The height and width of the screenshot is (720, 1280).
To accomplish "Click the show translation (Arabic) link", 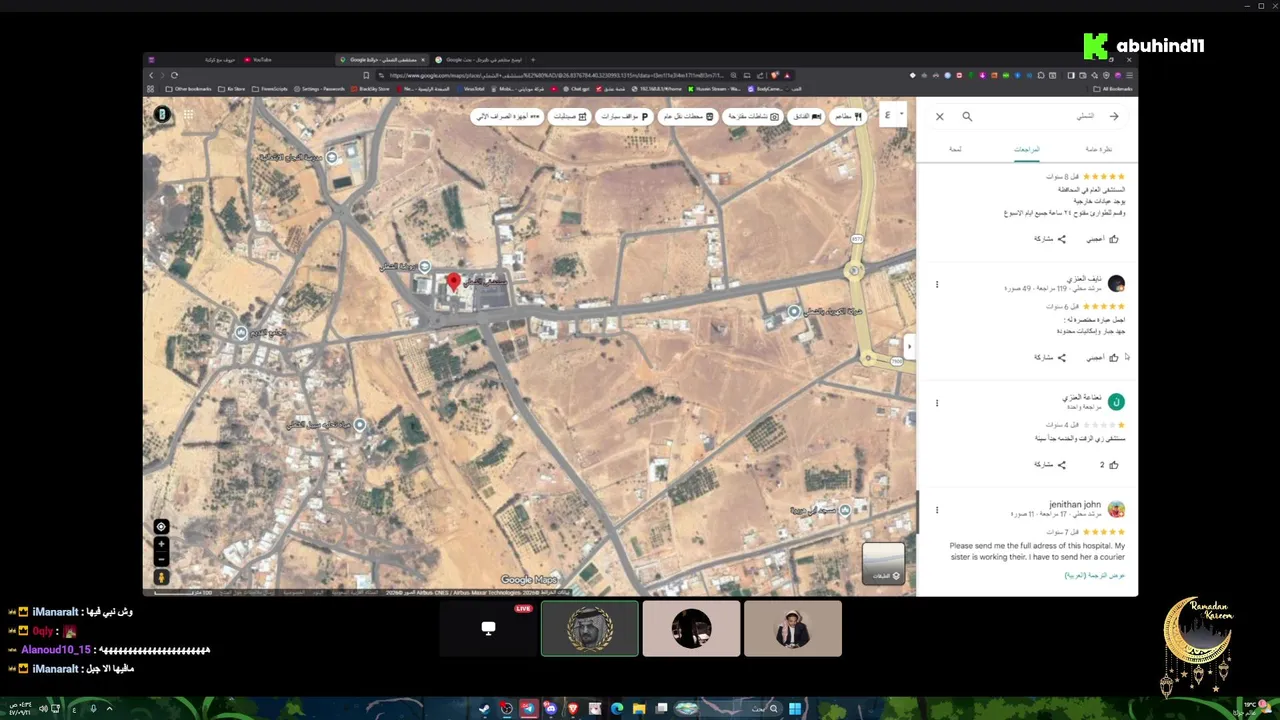I will click(1094, 575).
